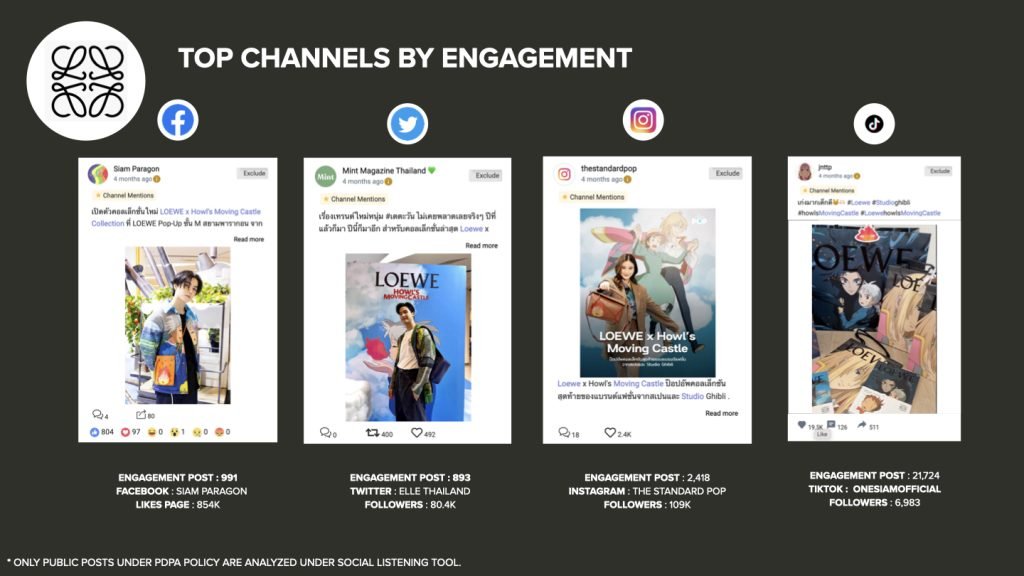Image resolution: width=1024 pixels, height=576 pixels.
Task: Open Studio link in thestandardpop caption
Action: [692, 396]
